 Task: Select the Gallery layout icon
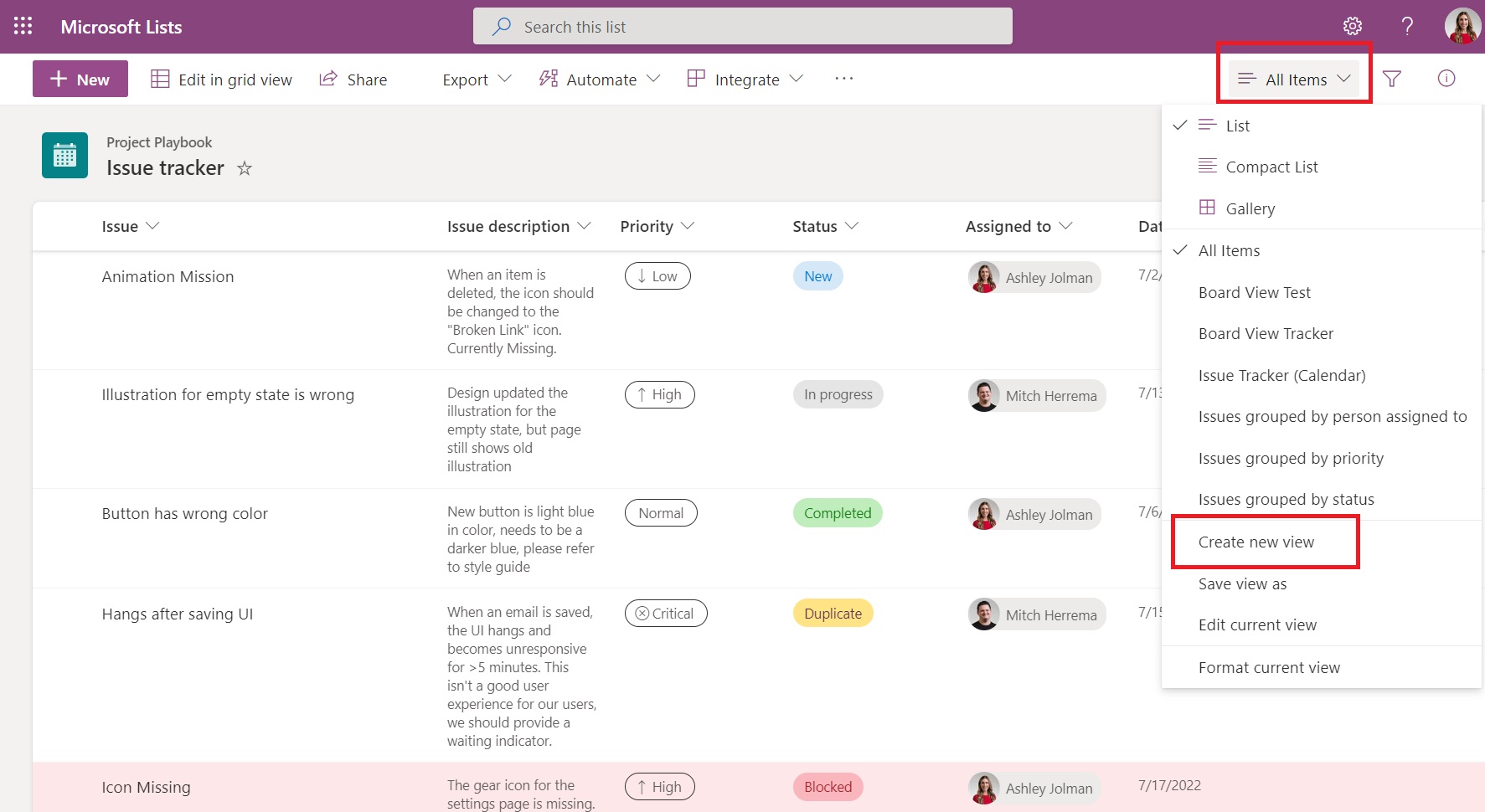(1207, 208)
